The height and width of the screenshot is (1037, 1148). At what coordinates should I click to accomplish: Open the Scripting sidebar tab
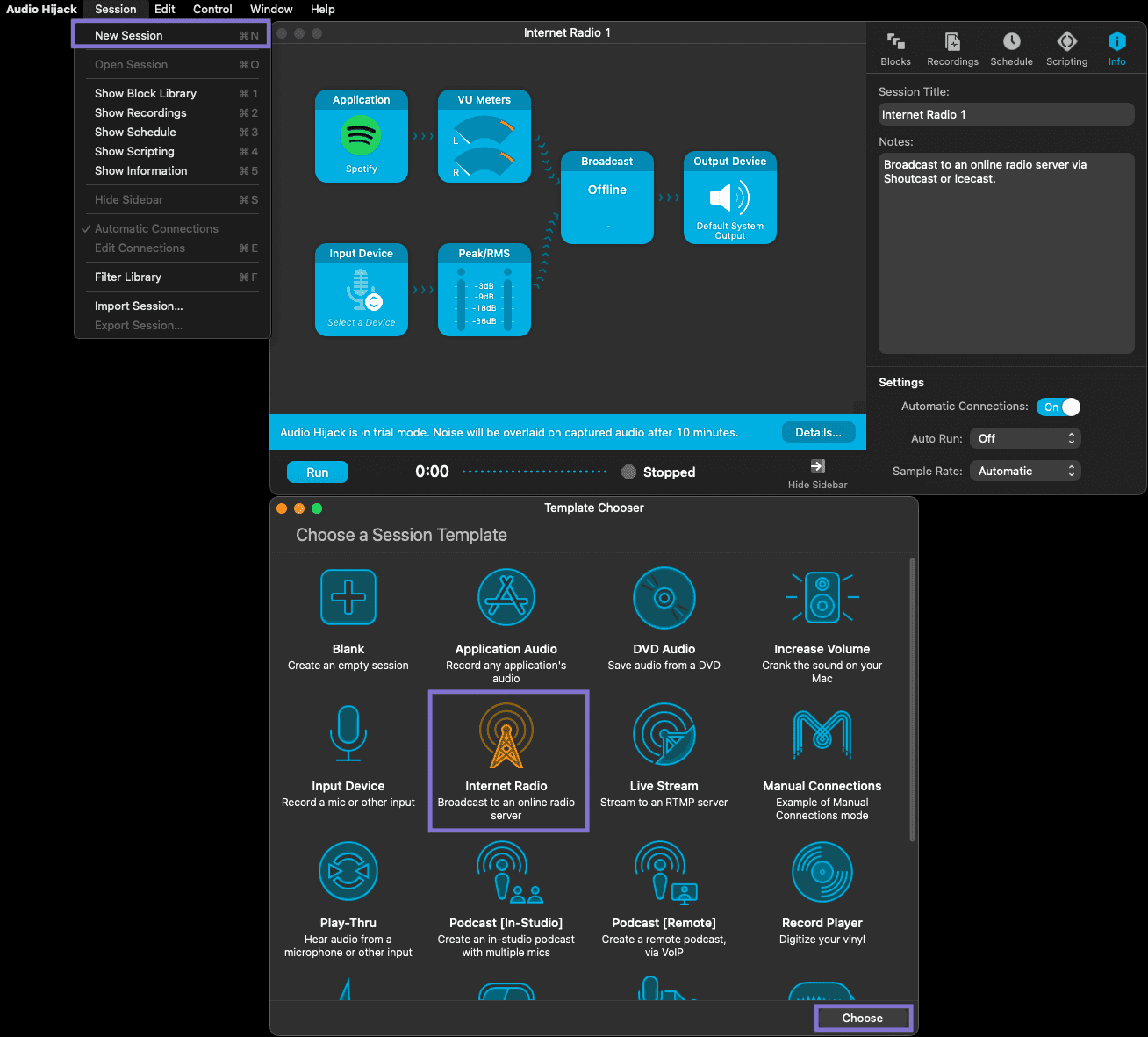tap(1066, 49)
